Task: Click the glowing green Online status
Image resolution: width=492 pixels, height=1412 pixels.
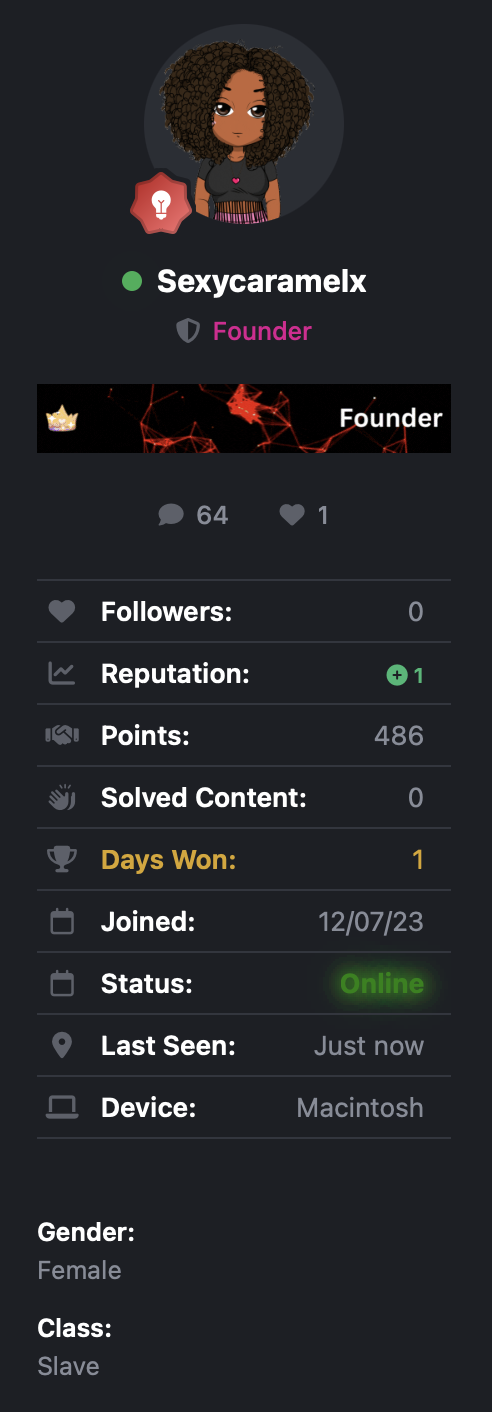Action: pos(382,984)
